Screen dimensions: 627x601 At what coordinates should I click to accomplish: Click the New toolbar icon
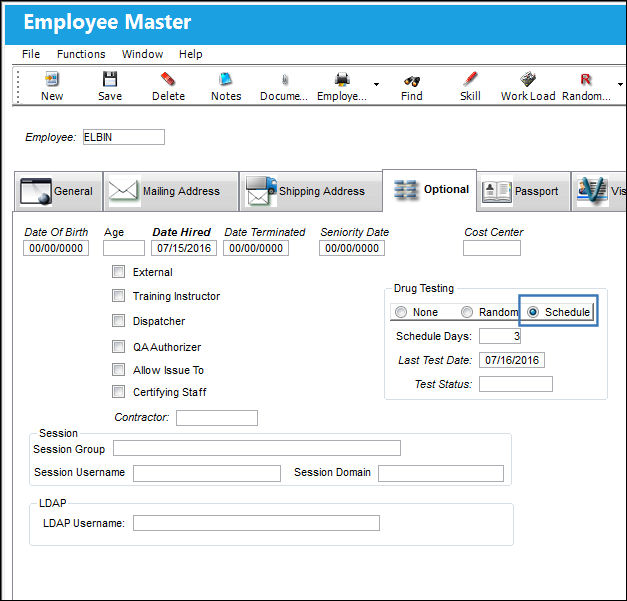click(52, 80)
